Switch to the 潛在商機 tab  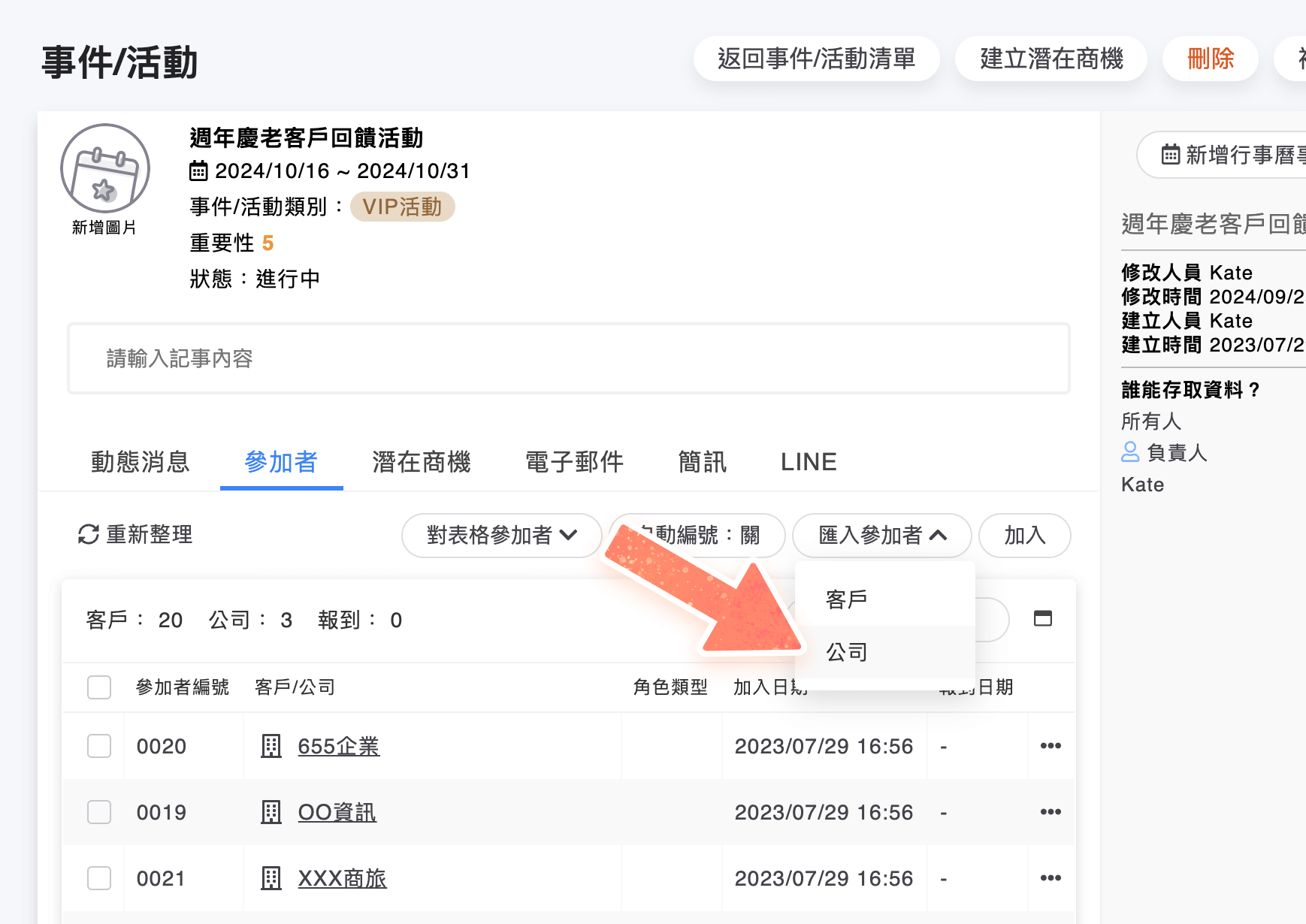(x=422, y=462)
